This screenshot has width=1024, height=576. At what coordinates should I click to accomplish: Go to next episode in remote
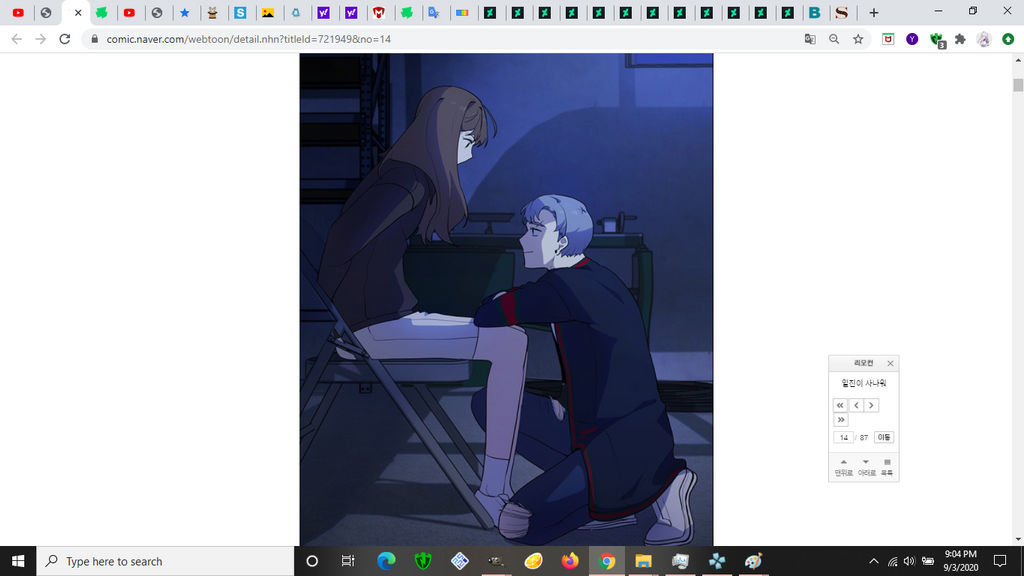pos(871,406)
